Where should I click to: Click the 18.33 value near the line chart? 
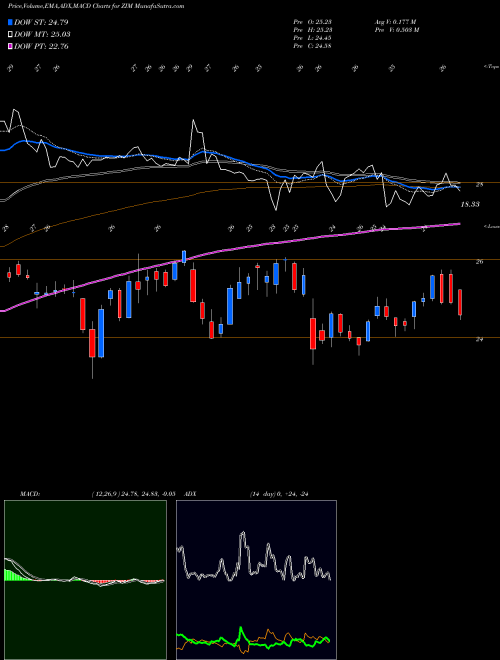point(470,205)
